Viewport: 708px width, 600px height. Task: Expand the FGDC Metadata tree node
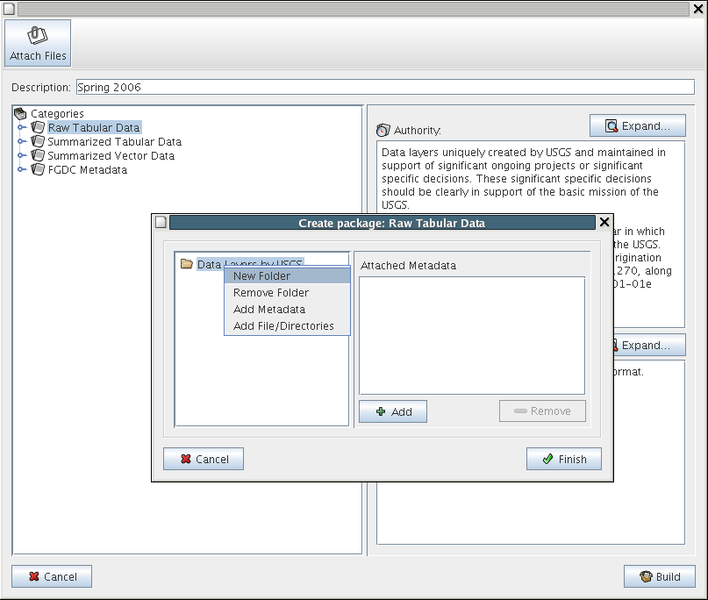coord(22,170)
